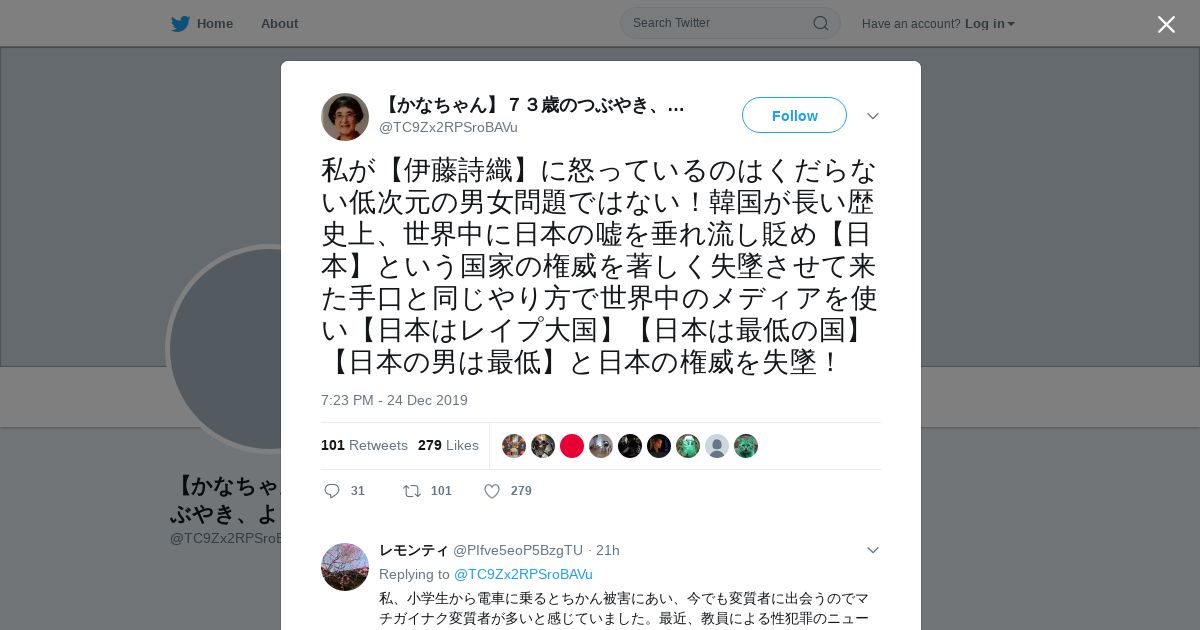The height and width of the screenshot is (630, 1200).
Task: View the 279 Likes list
Action: point(448,445)
